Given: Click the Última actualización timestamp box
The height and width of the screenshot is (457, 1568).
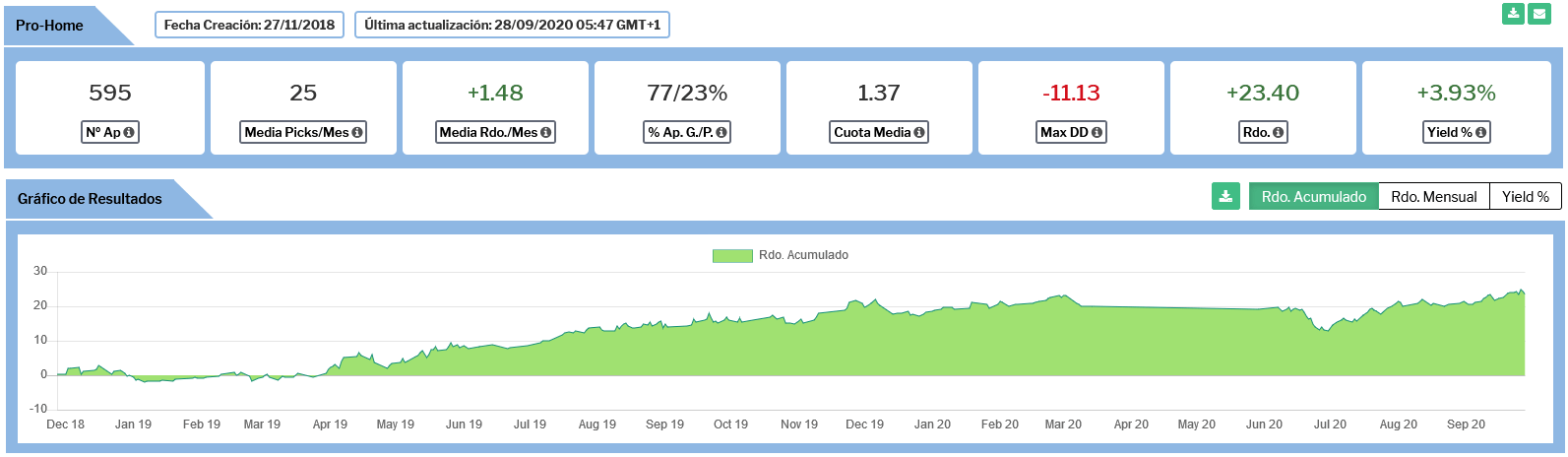Looking at the screenshot, I should [512, 25].
